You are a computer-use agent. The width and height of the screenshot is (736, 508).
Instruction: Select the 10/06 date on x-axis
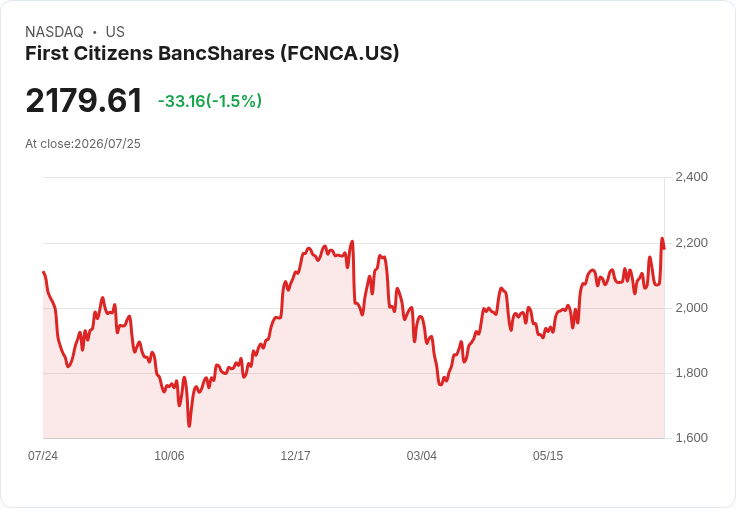[169, 455]
